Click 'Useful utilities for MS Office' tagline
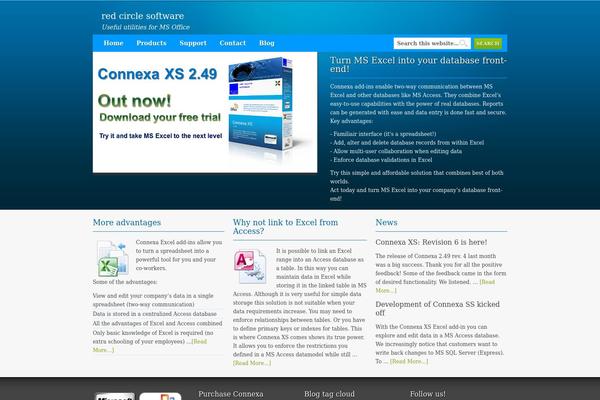Image resolution: width=600 pixels, height=400 pixels. click(145, 27)
